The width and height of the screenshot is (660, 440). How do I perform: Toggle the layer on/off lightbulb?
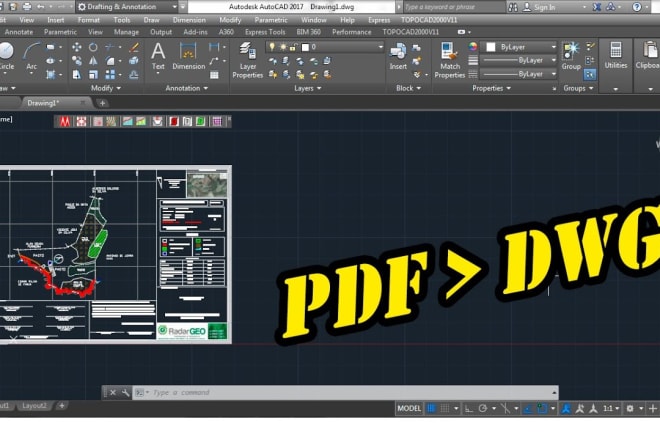pos(272,47)
